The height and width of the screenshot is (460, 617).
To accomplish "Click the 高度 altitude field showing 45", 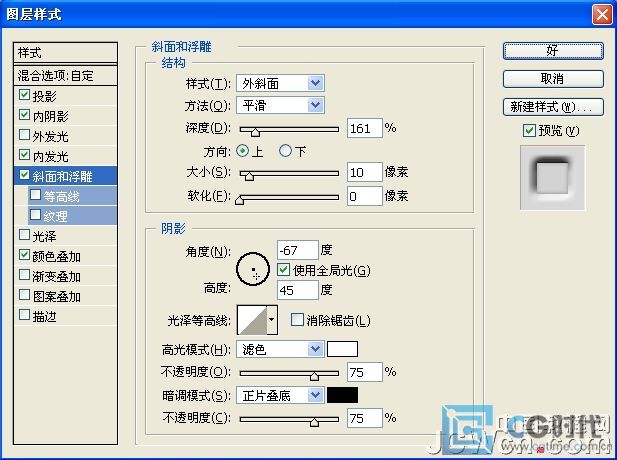I will coord(297,290).
